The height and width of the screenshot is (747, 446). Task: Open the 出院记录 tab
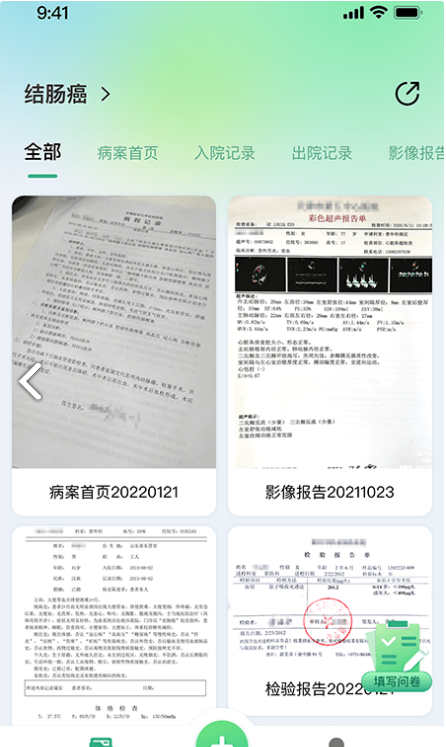click(x=322, y=153)
